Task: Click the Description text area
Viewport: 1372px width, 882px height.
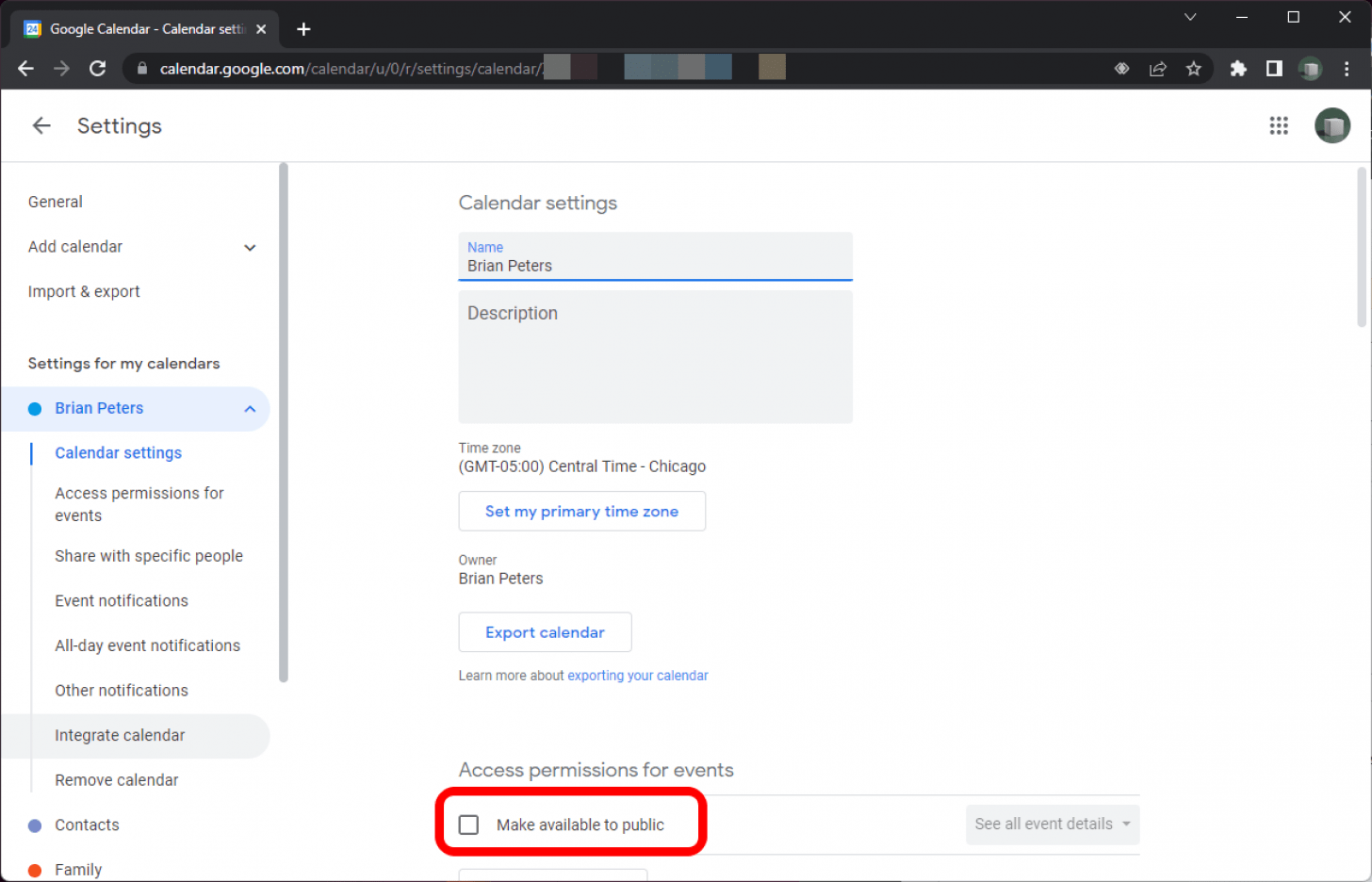Action: pos(655,357)
